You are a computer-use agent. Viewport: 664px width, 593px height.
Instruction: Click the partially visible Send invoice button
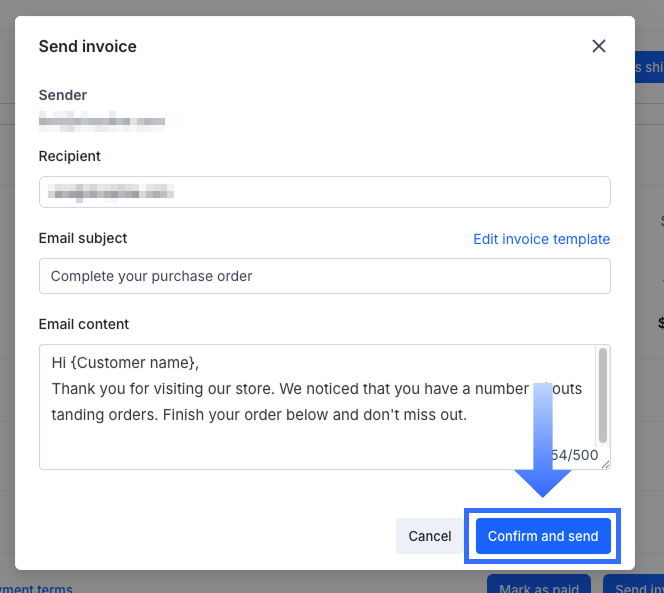pyautogui.click(x=635, y=586)
